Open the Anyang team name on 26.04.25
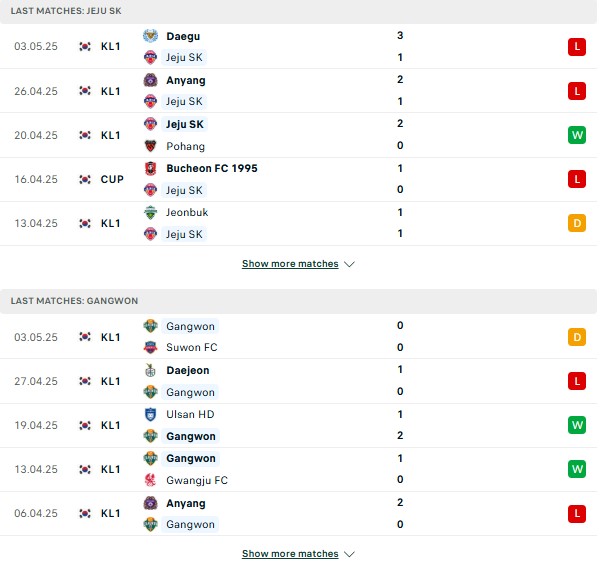The height and width of the screenshot is (572, 601). (x=186, y=81)
